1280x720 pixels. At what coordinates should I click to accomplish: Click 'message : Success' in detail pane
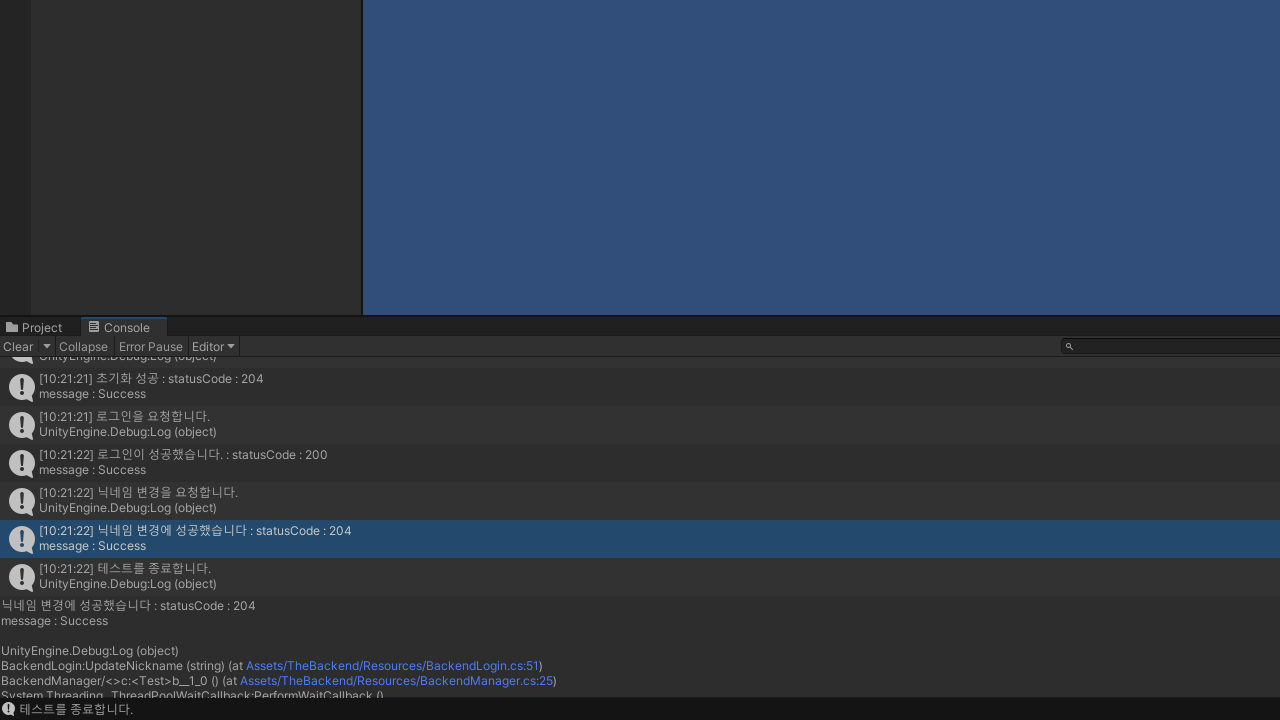point(54,621)
